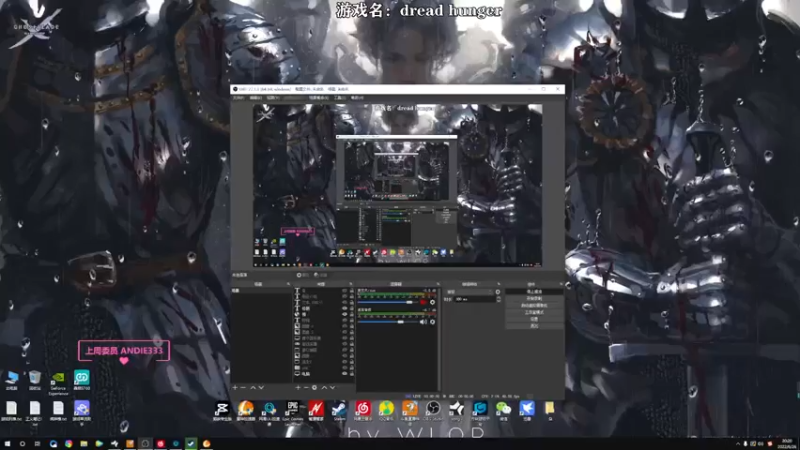
Task: Open source Properties button above the Sources panel
Action: click(x=303, y=275)
